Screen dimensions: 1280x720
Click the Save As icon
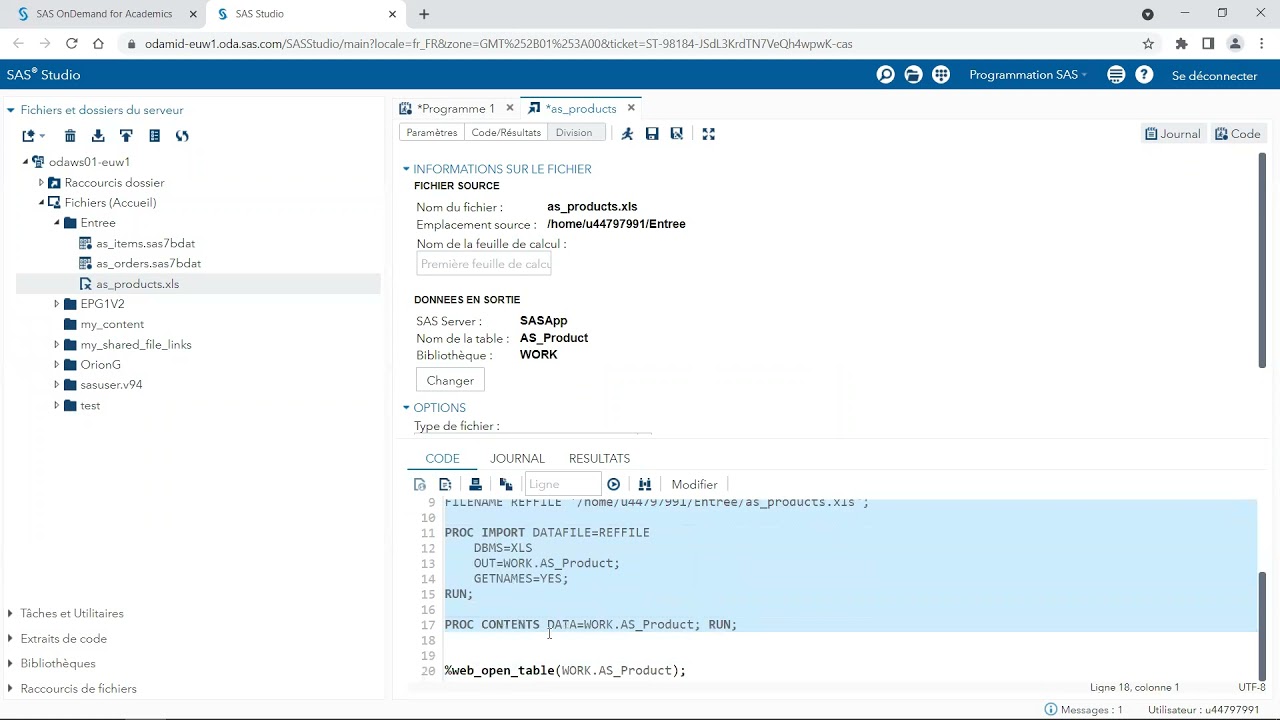pyautogui.click(x=677, y=133)
